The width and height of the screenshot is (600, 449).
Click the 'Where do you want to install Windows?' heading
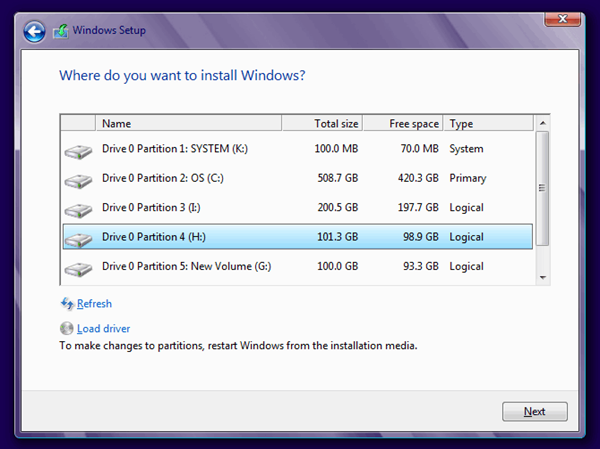pyautogui.click(x=182, y=75)
